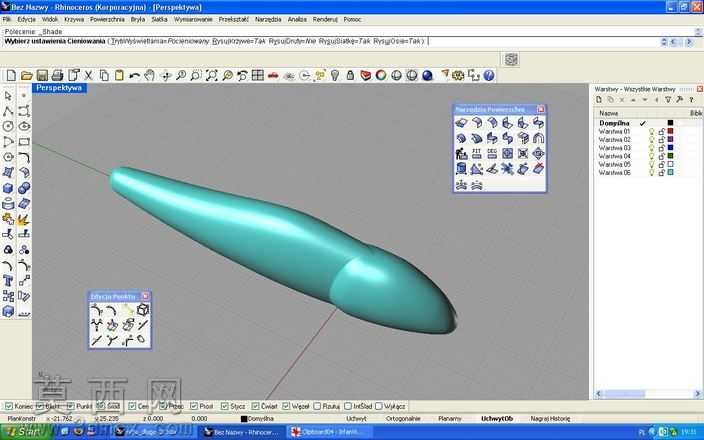Open the Analiza menu

(x=297, y=19)
